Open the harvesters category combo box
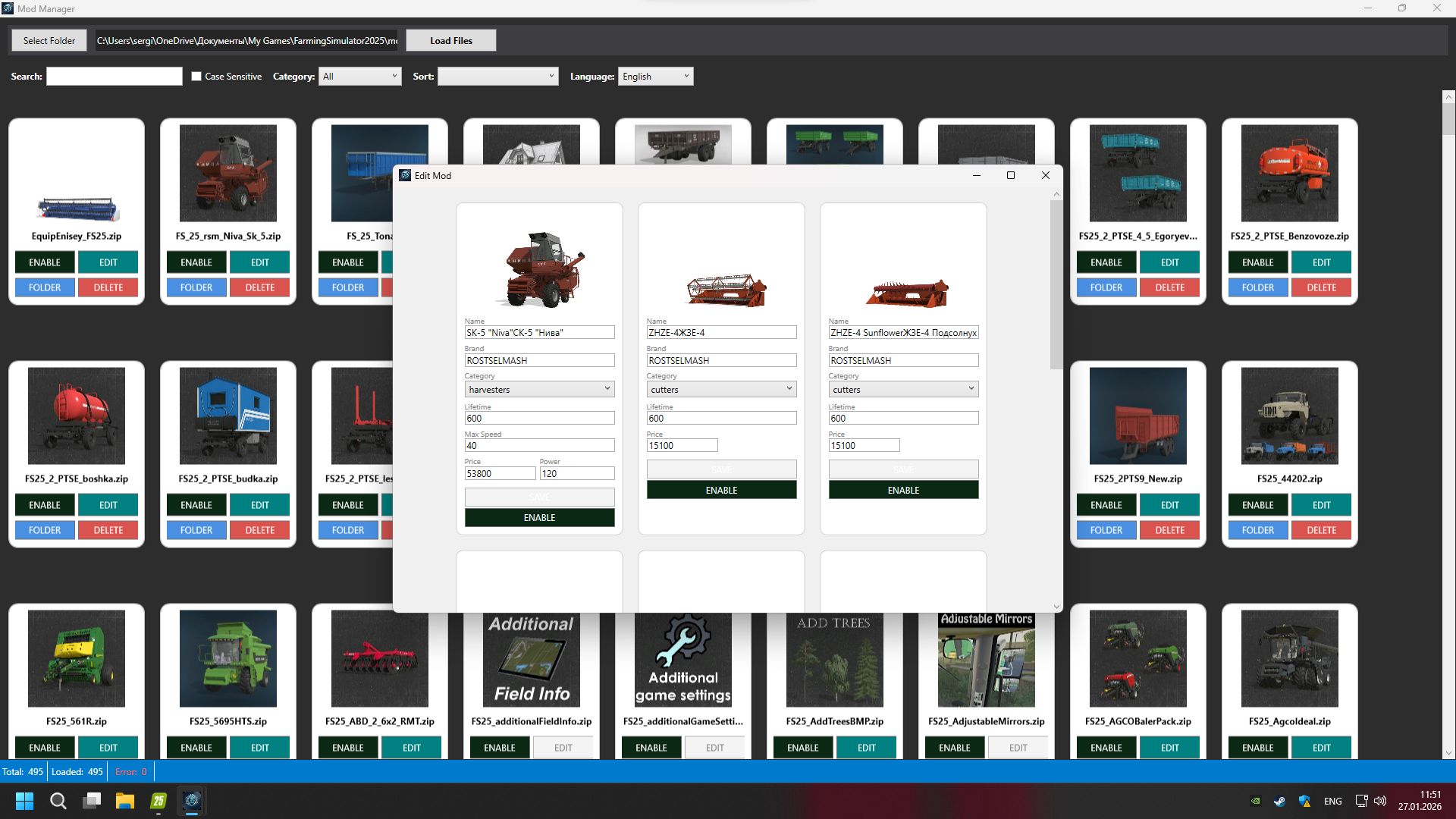The width and height of the screenshot is (1456, 819). pyautogui.click(x=539, y=389)
